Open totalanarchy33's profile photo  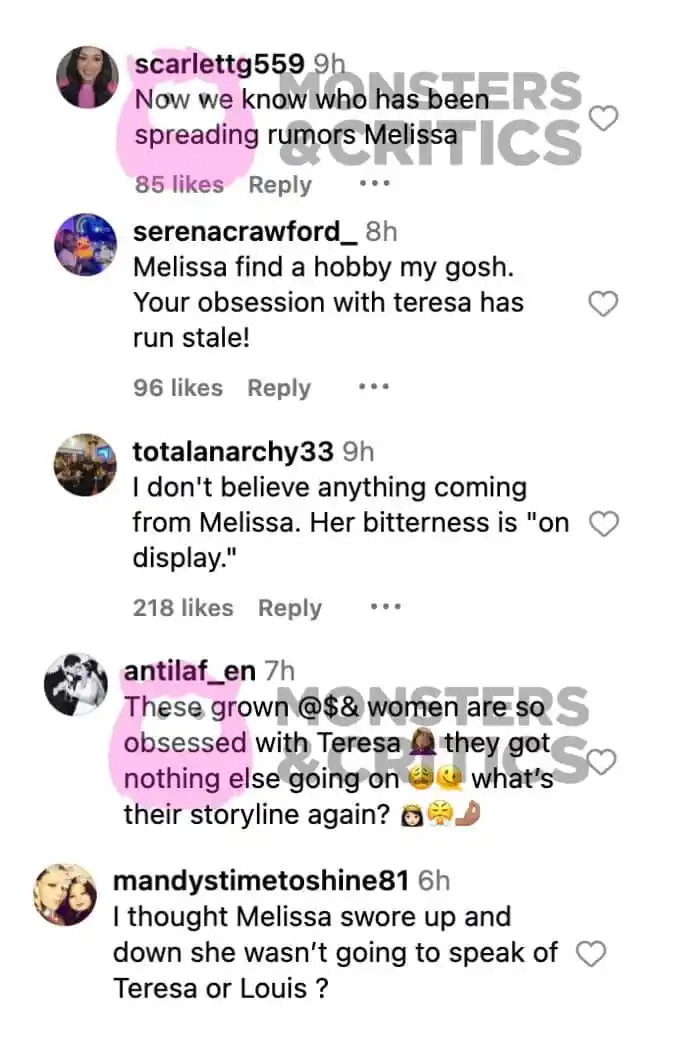point(85,465)
